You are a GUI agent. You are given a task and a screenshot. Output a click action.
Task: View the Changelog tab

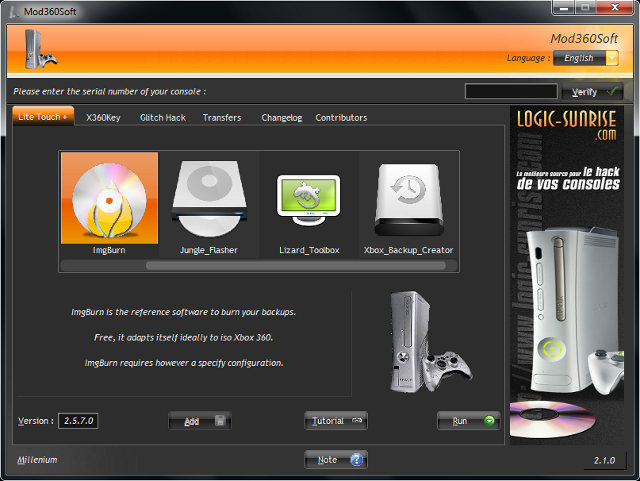[x=282, y=118]
